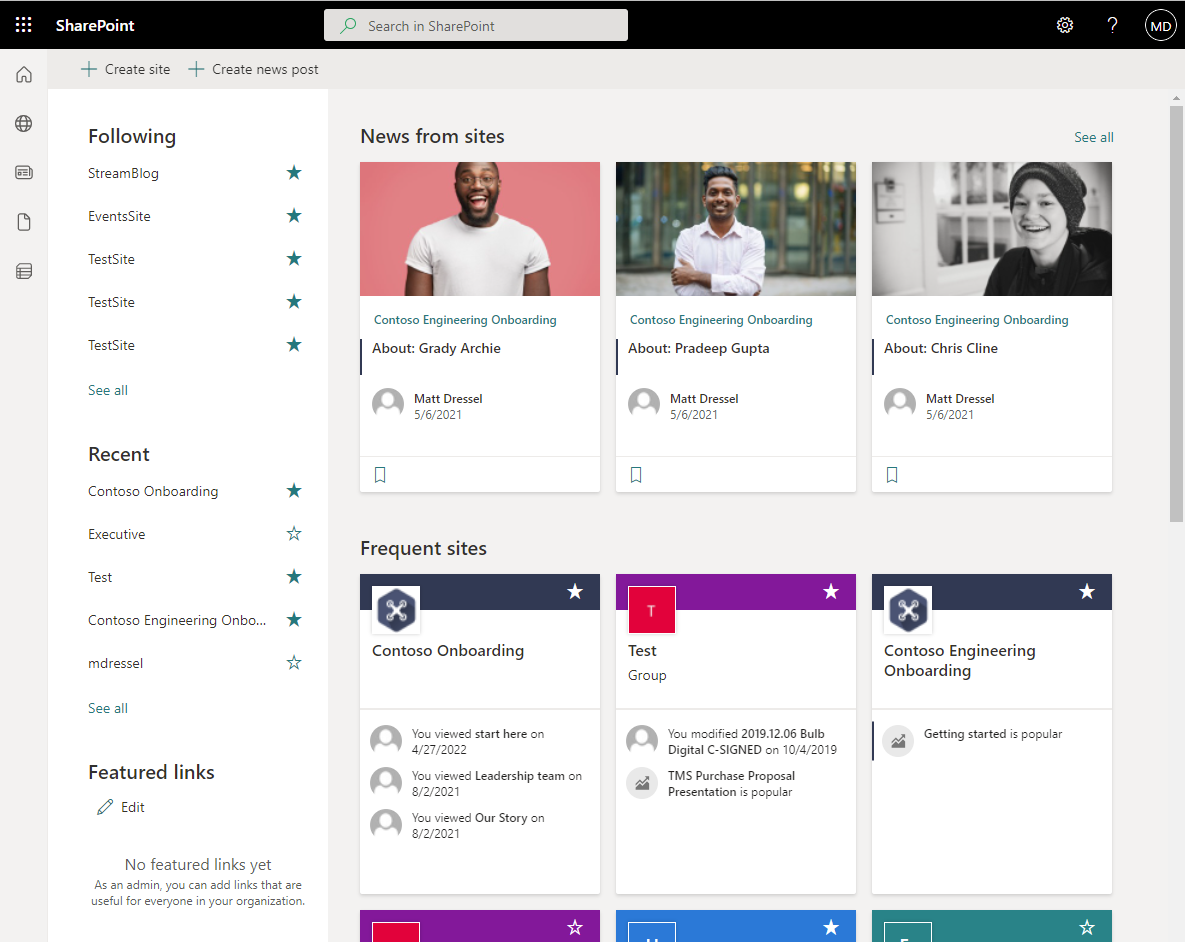Click the Pradeep Gupta news photo thumbnail
Viewport: 1185px width, 942px height.
coord(736,228)
